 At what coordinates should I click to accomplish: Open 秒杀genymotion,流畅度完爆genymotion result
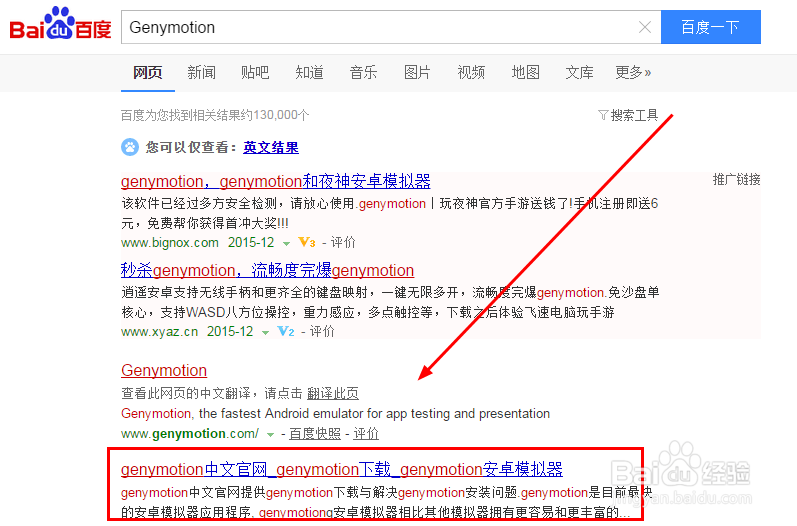pyautogui.click(x=267, y=270)
